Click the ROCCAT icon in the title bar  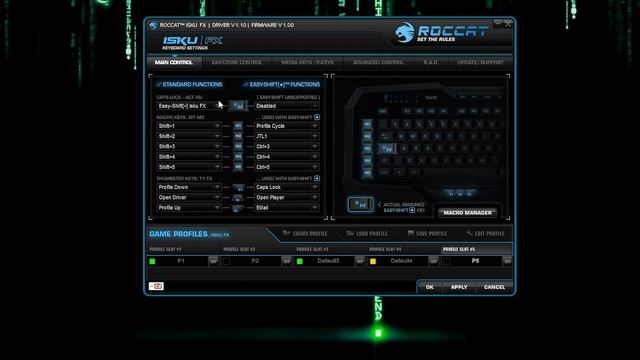153,25
